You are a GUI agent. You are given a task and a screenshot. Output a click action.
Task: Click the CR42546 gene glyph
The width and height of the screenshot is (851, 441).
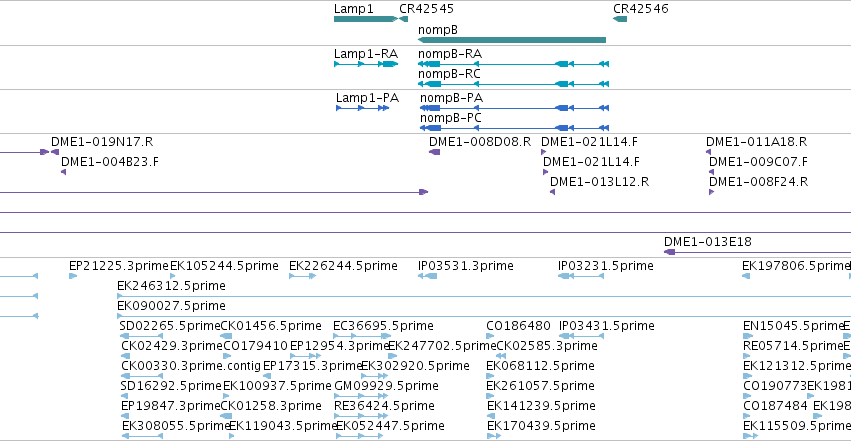[x=620, y=19]
